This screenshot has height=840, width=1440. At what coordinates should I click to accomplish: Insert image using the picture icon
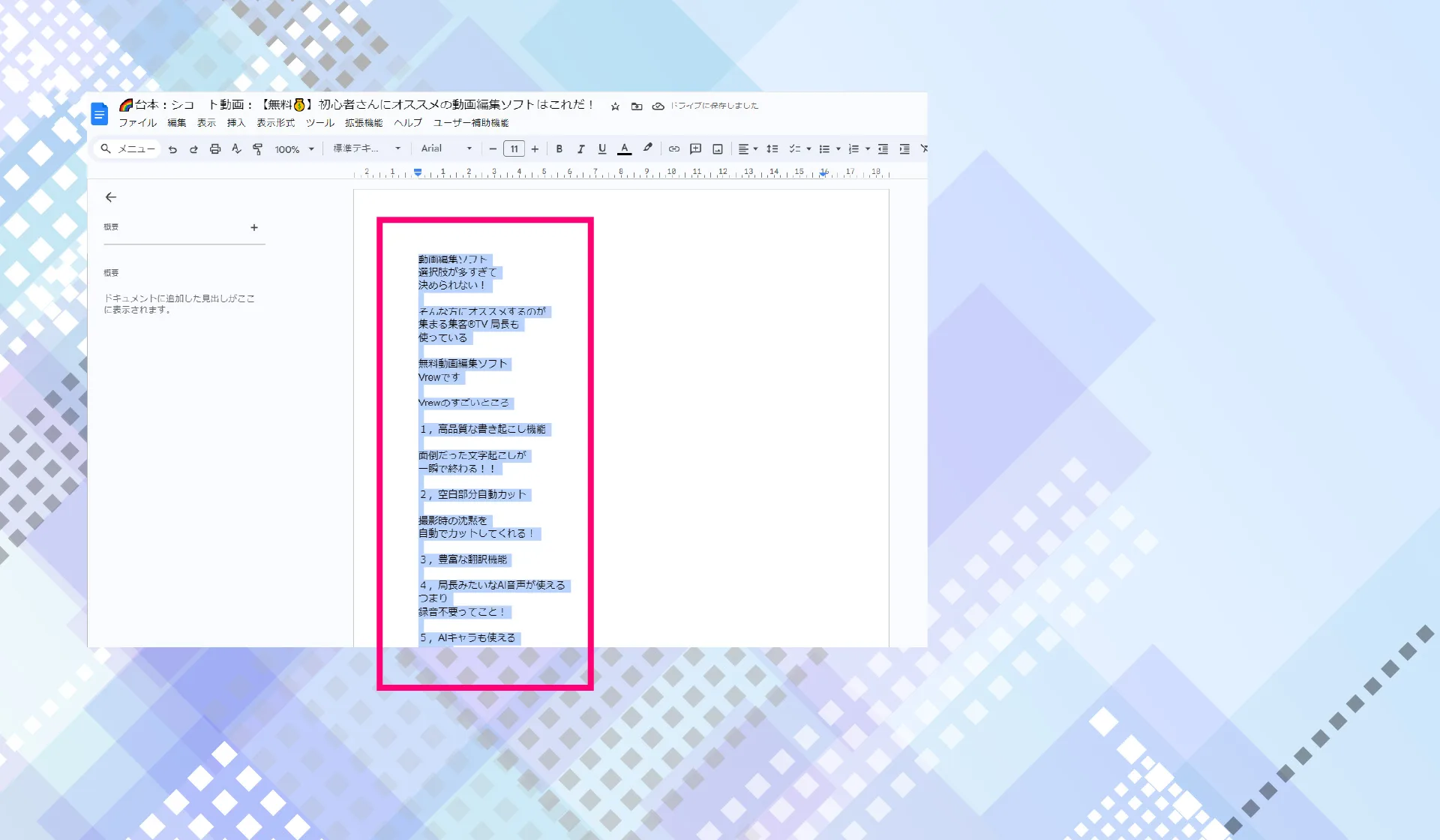pos(718,149)
